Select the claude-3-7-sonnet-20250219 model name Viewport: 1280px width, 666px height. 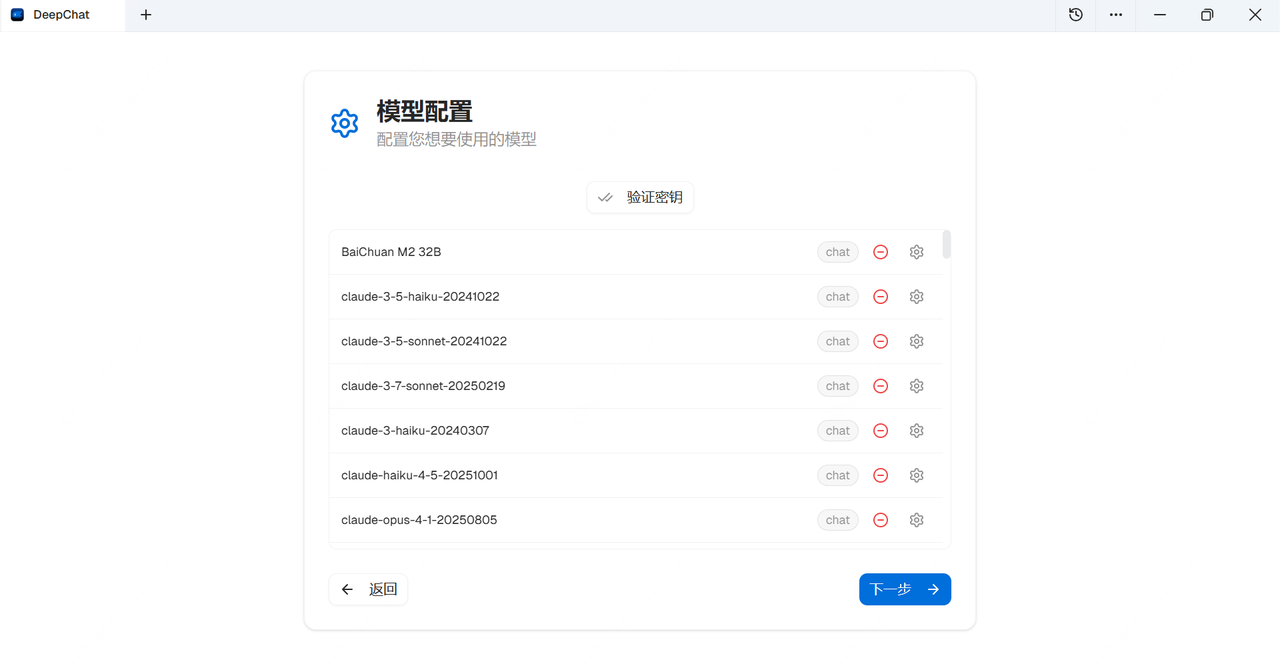[x=423, y=386]
